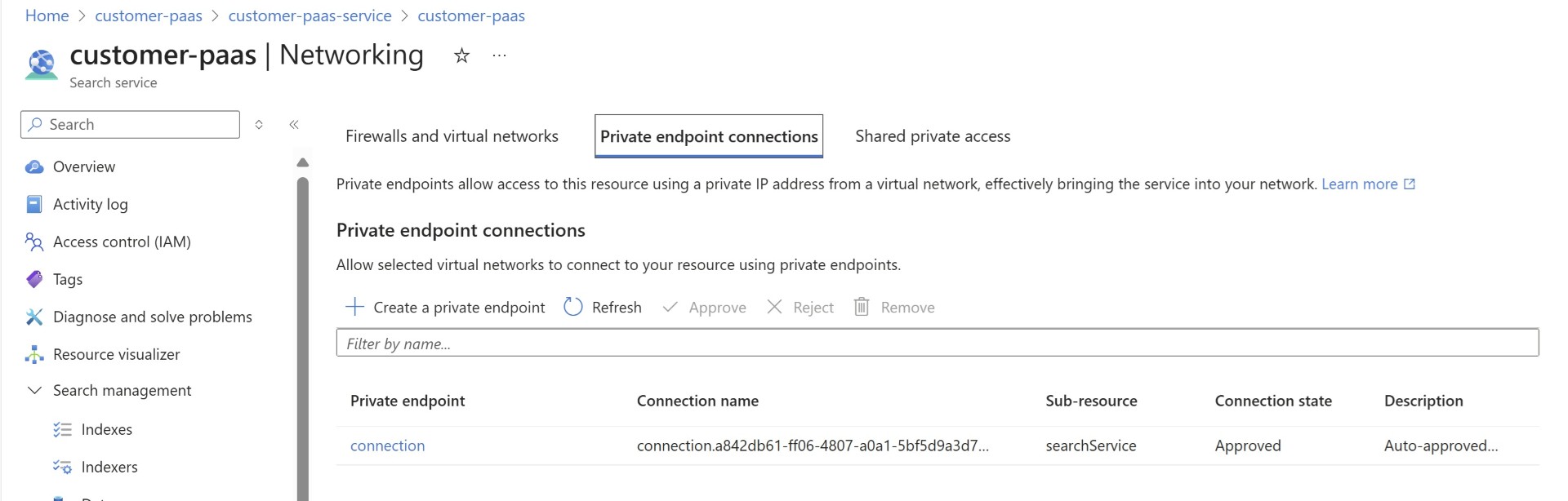Open customer-paas-service breadcrumb link

pyautogui.click(x=310, y=16)
